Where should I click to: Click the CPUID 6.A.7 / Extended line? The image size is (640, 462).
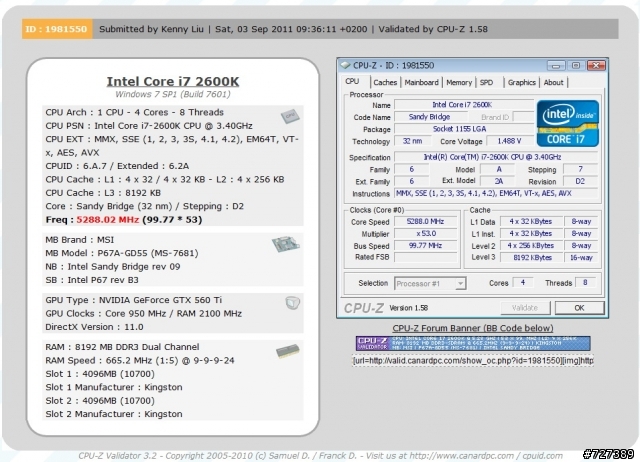coord(117,166)
